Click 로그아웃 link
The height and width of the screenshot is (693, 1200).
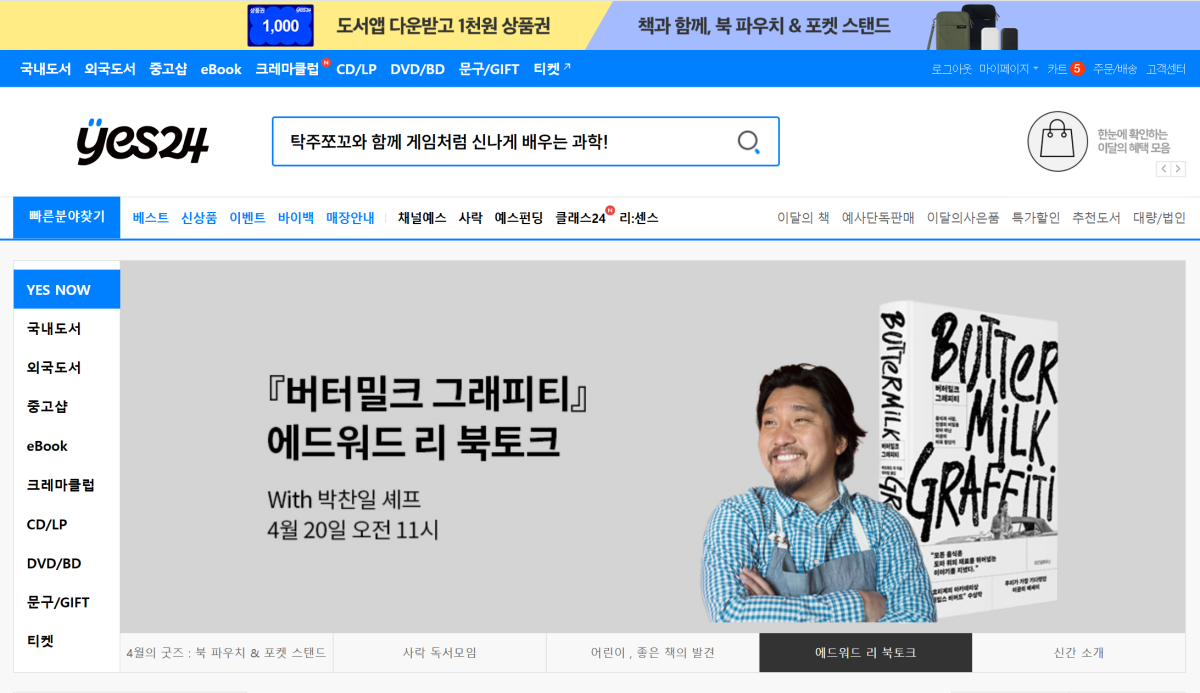[x=951, y=69]
